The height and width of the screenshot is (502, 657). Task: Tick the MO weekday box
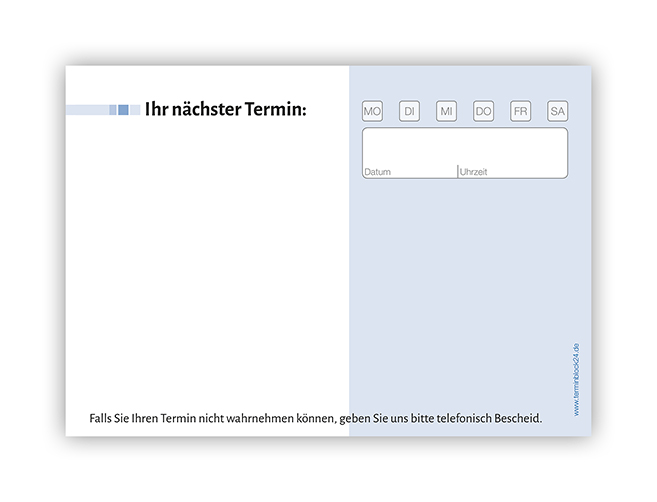(x=372, y=112)
